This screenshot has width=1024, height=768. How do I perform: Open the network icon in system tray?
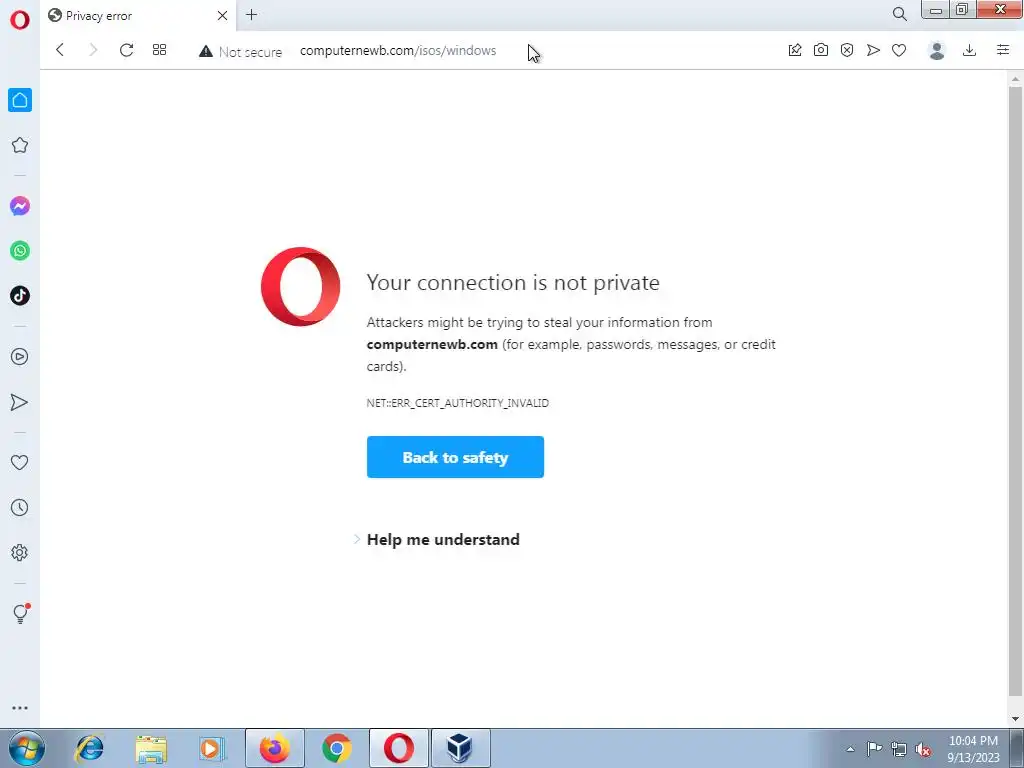coord(899,749)
